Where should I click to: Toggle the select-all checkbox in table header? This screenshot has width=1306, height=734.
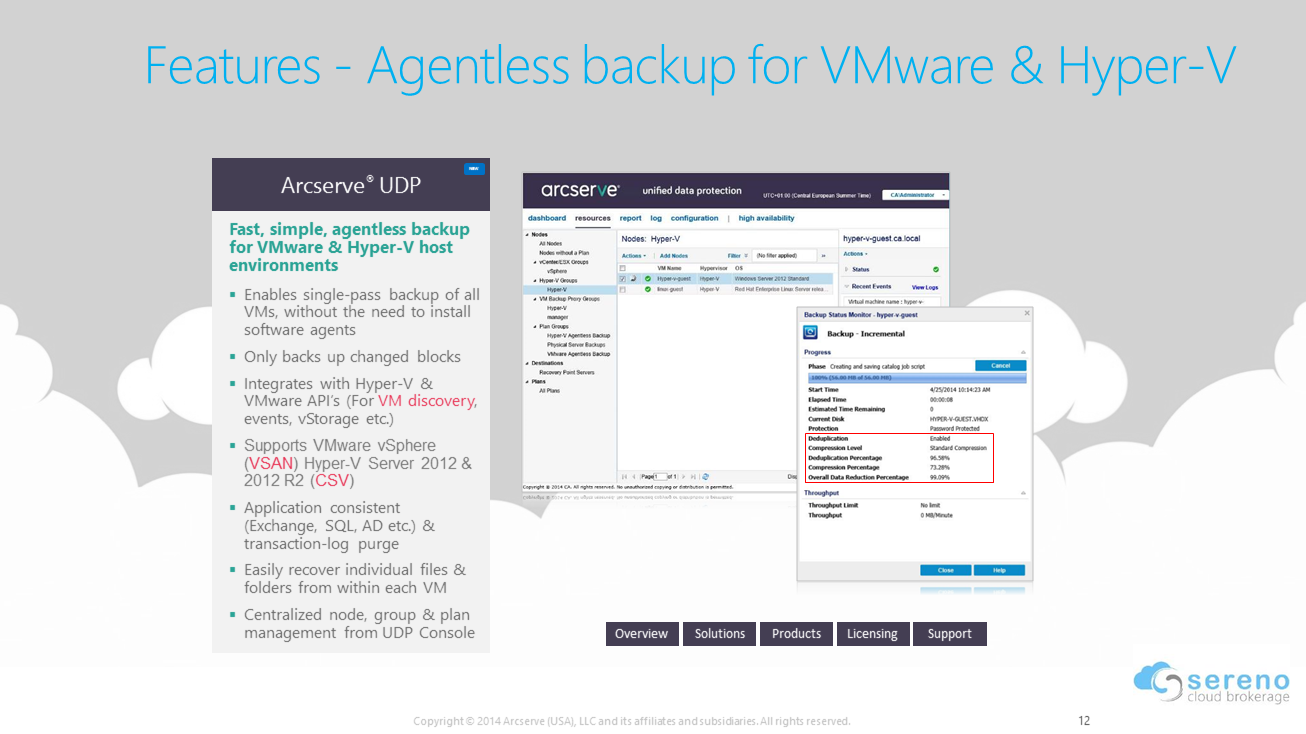pos(623,268)
